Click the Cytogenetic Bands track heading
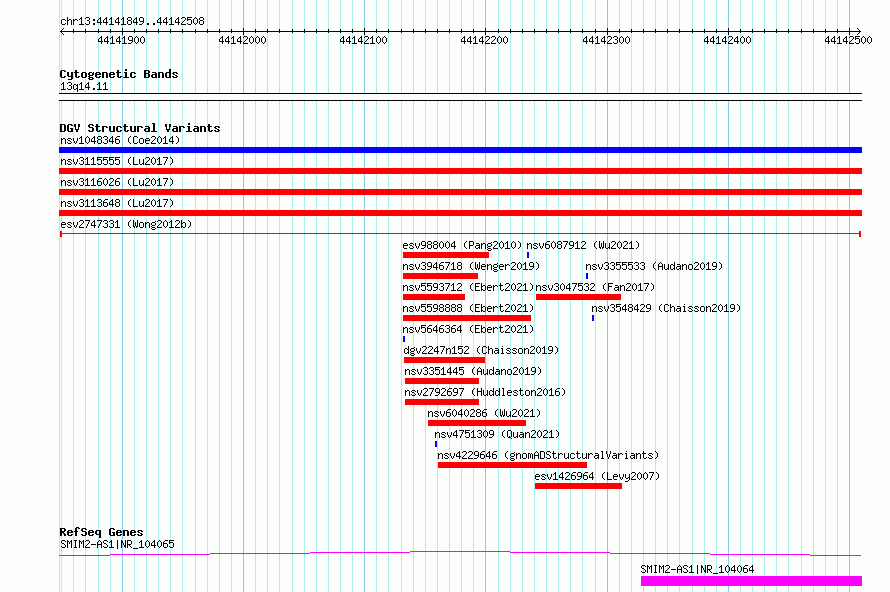890x592 pixels. click(119, 74)
